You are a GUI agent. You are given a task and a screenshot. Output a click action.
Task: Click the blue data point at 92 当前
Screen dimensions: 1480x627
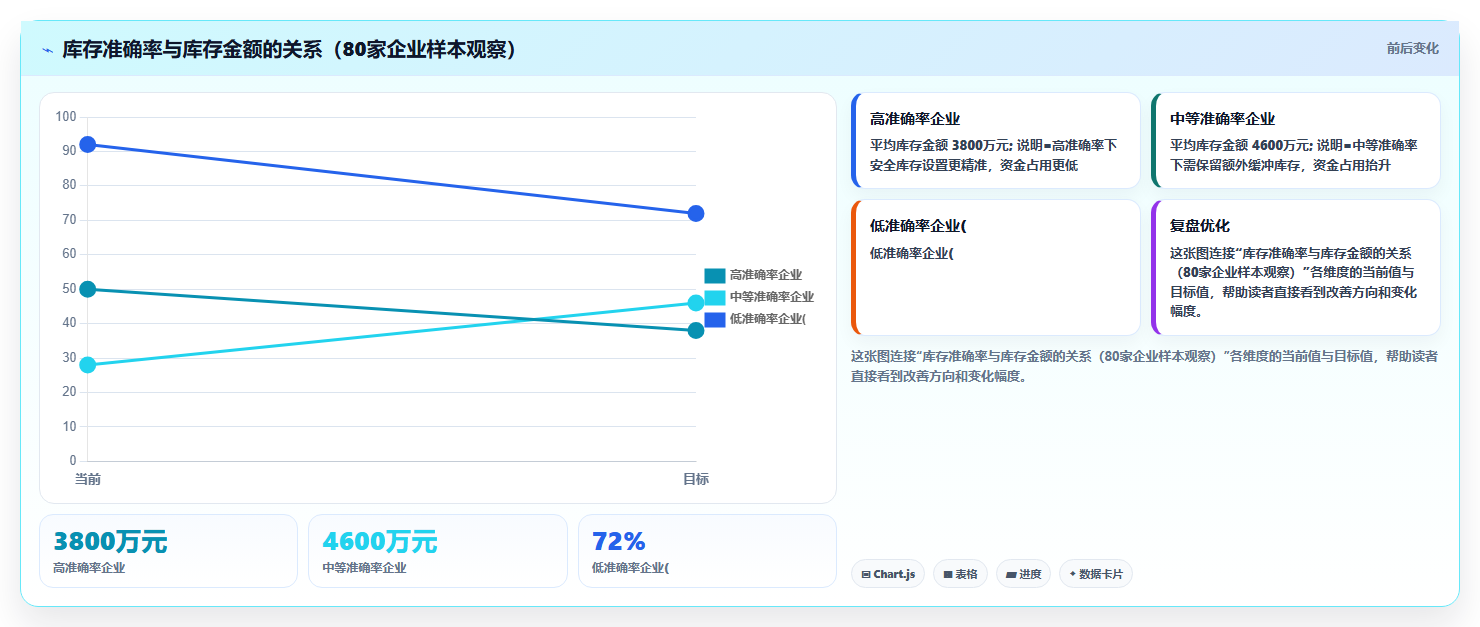[x=88, y=145]
